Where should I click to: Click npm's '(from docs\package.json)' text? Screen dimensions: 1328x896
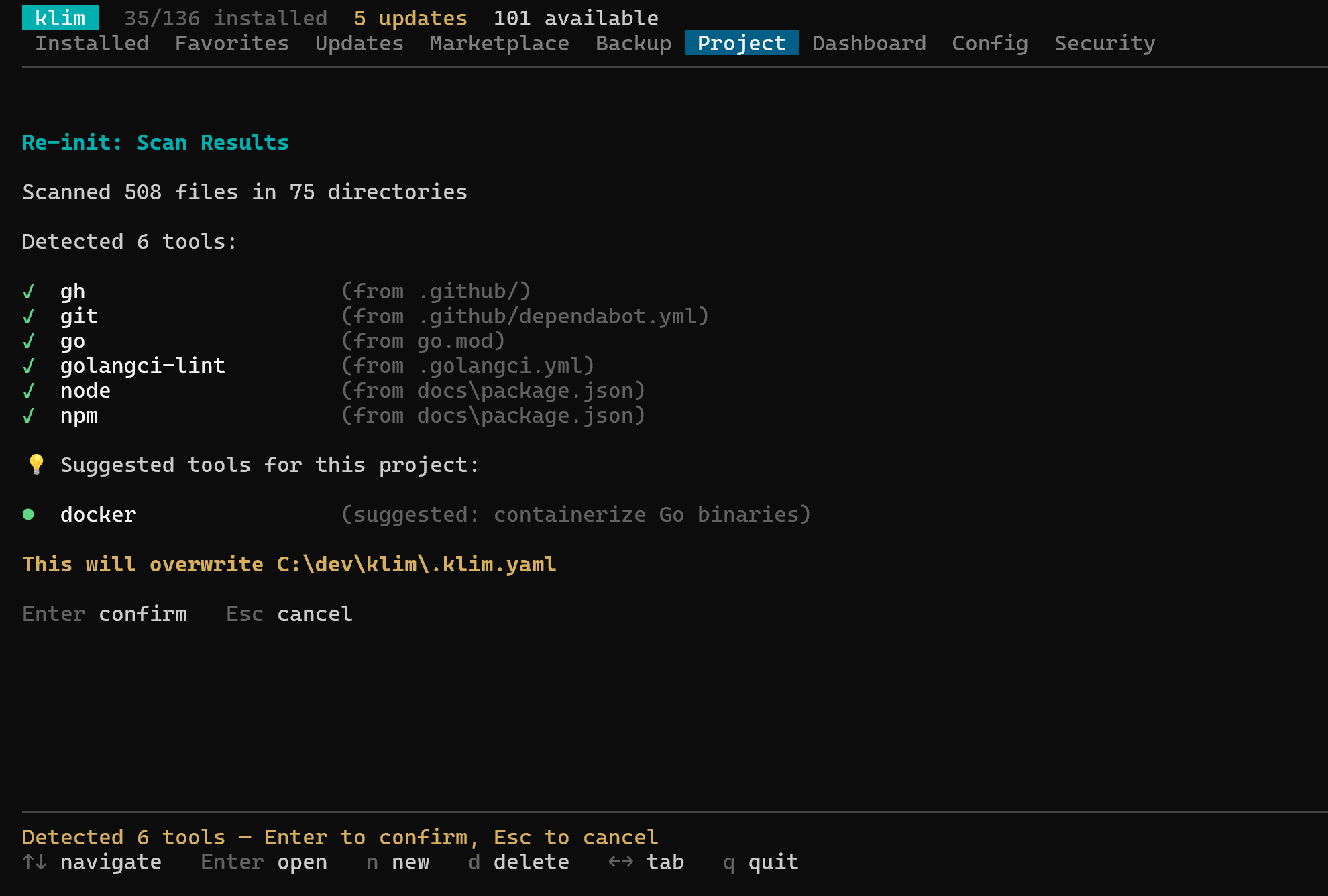pos(494,416)
